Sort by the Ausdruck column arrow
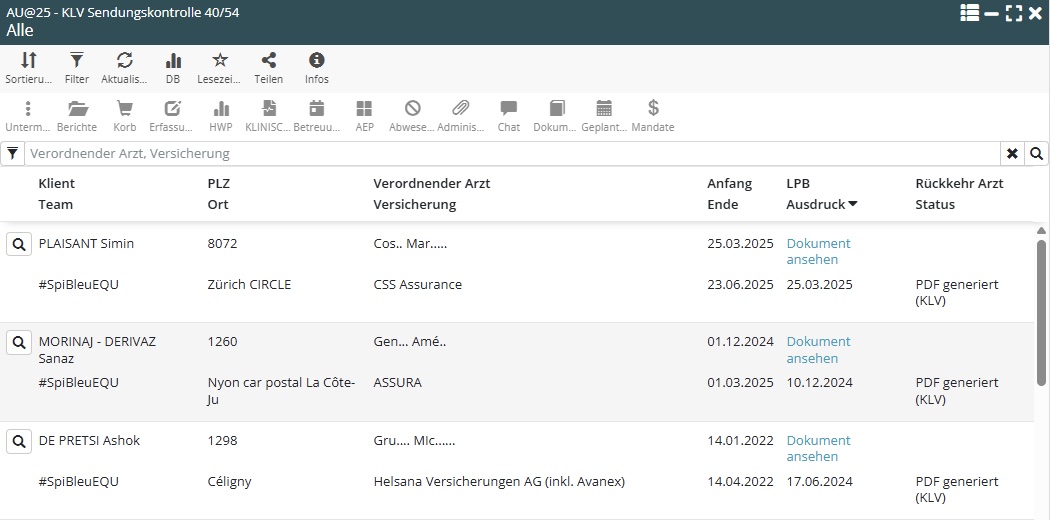Image resolution: width=1050 pixels, height=520 pixels. tap(853, 205)
